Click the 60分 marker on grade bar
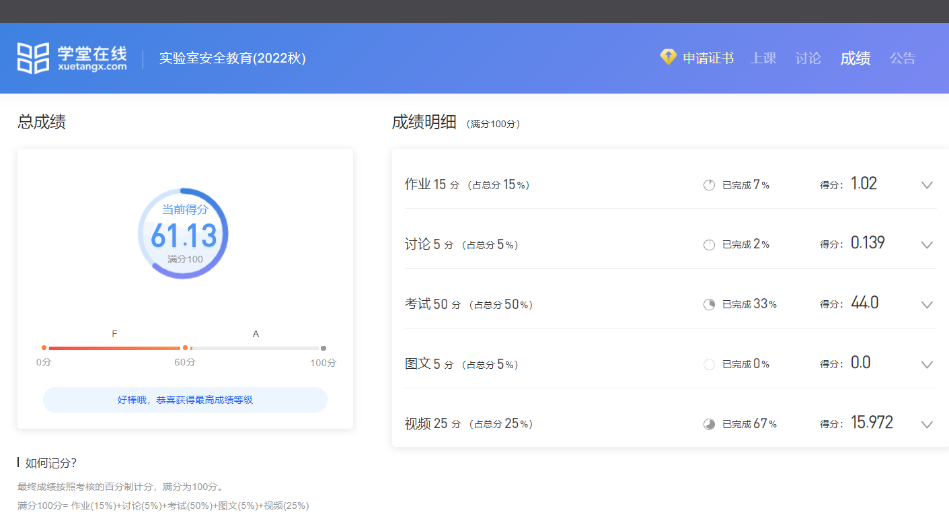Image resolution: width=949 pixels, height=527 pixels. (x=185, y=348)
